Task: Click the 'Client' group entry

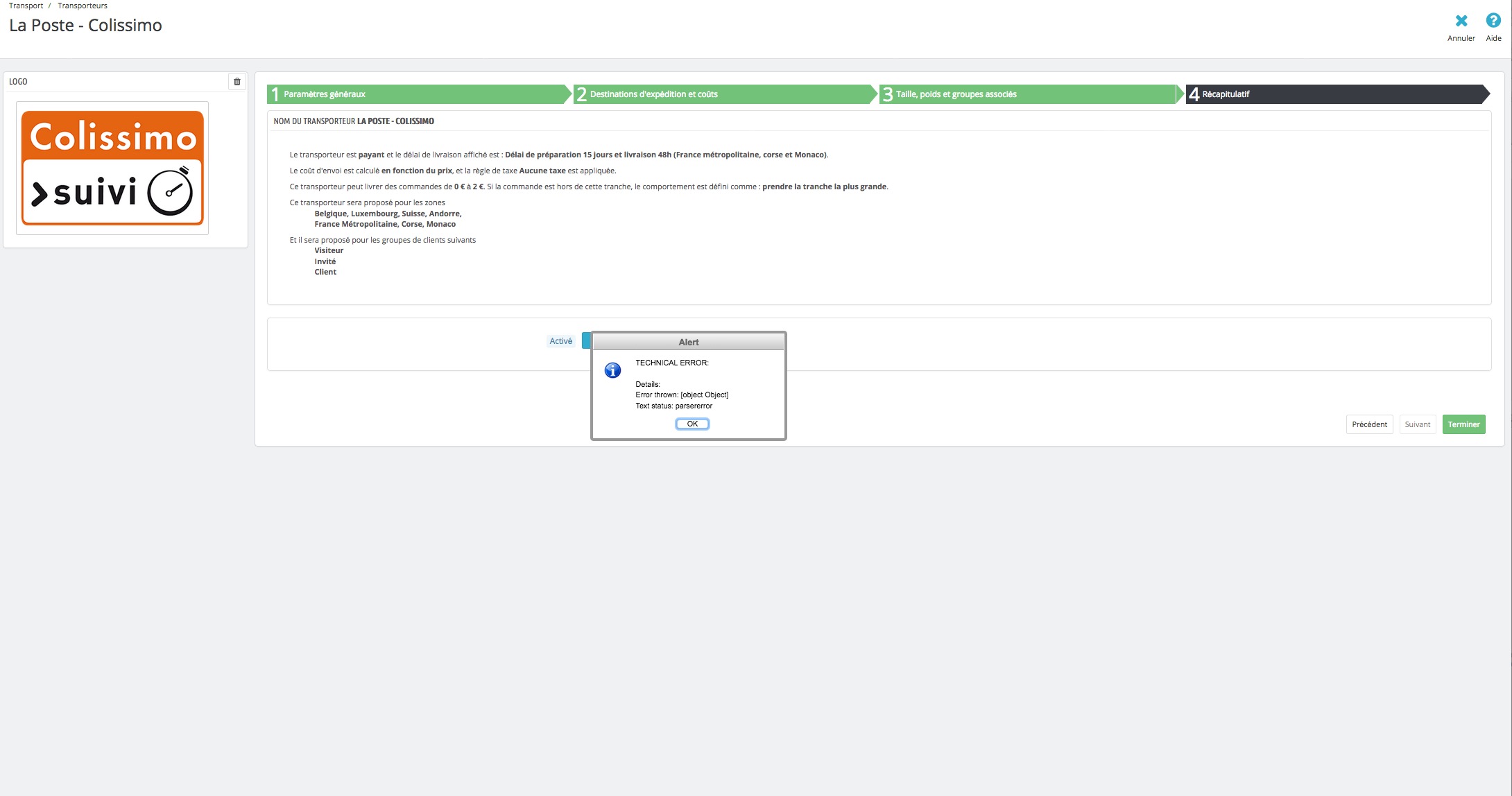Action: click(x=325, y=272)
